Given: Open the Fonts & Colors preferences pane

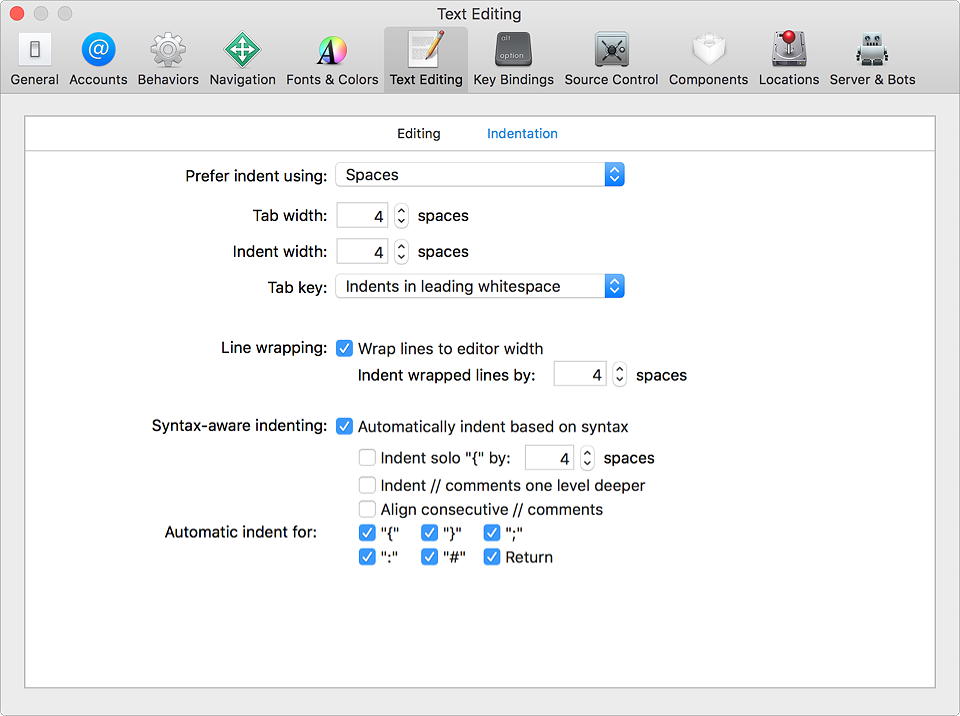Looking at the screenshot, I should tap(332, 59).
